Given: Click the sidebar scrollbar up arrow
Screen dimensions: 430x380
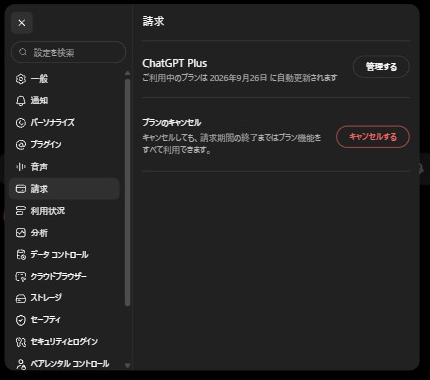Looking at the screenshot, I should 127,73.
